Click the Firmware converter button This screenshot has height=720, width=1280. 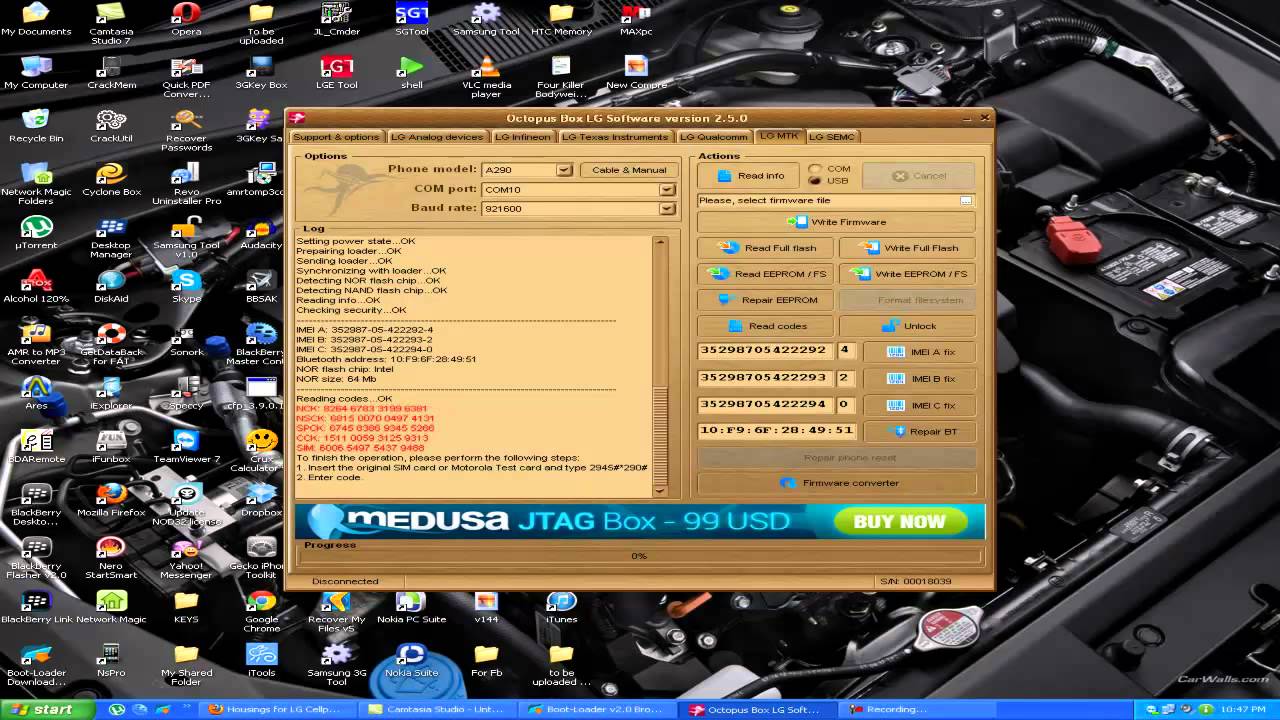tap(836, 483)
